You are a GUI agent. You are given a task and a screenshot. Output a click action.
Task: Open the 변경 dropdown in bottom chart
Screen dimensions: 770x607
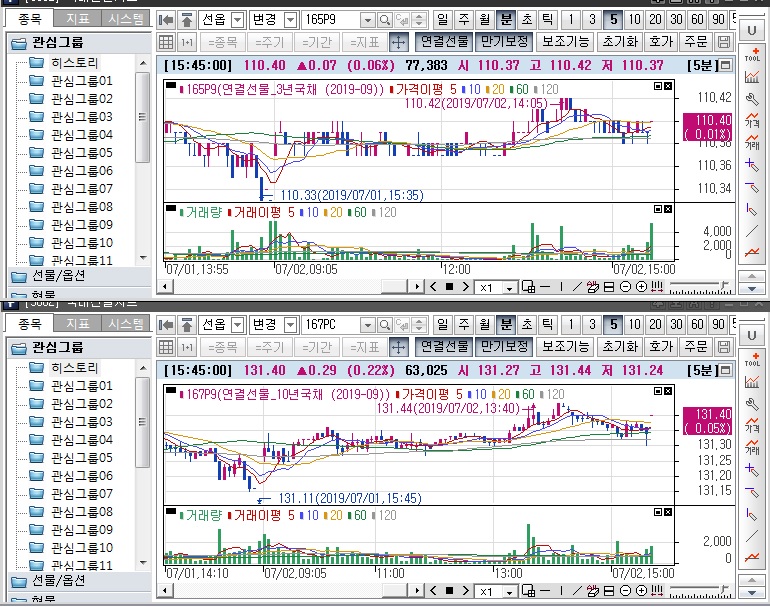click(x=290, y=325)
